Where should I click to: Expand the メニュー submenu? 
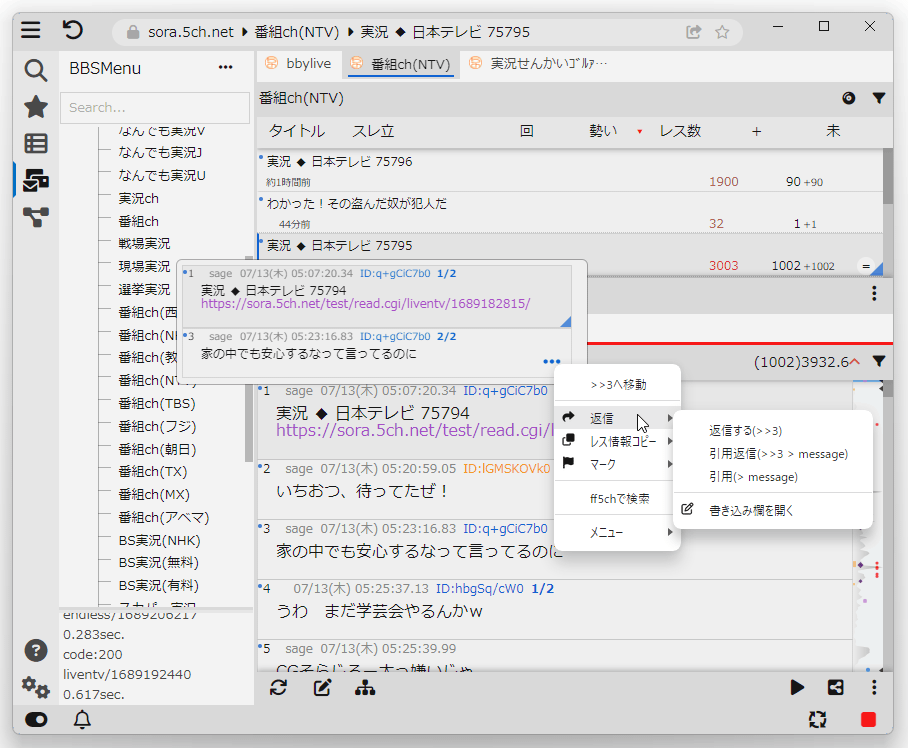click(617, 532)
